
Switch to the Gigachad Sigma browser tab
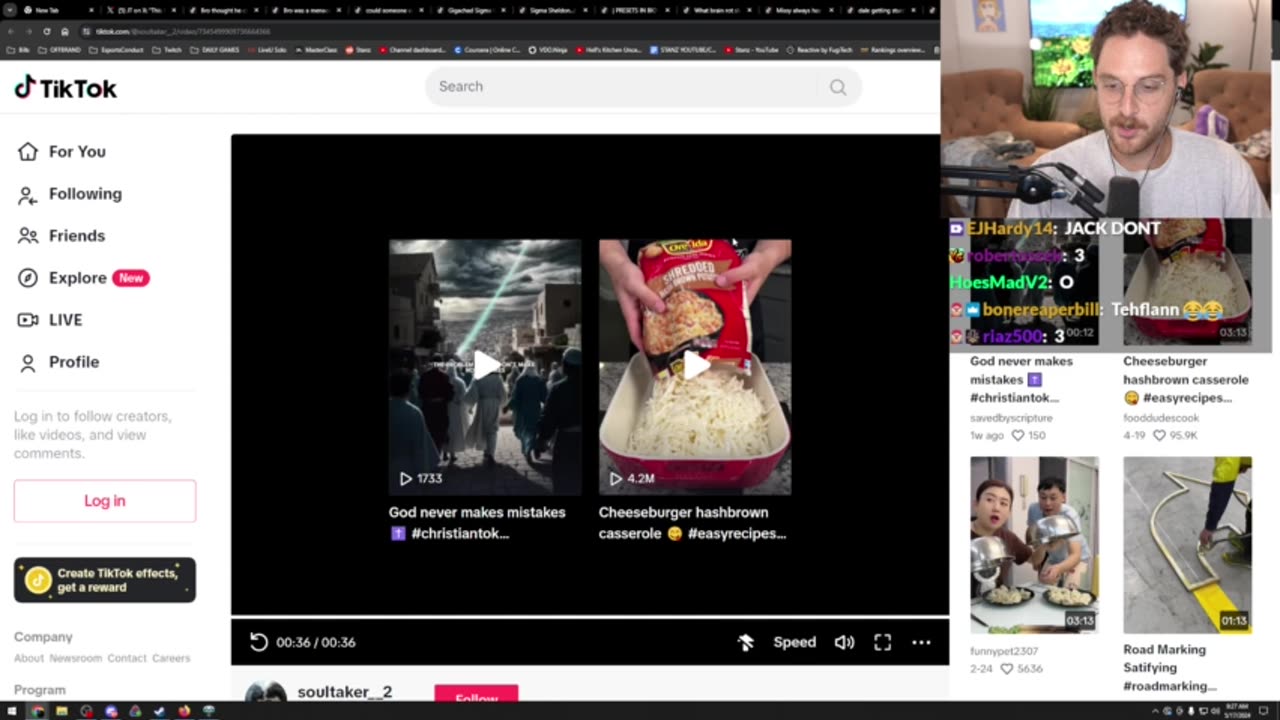coord(468,10)
